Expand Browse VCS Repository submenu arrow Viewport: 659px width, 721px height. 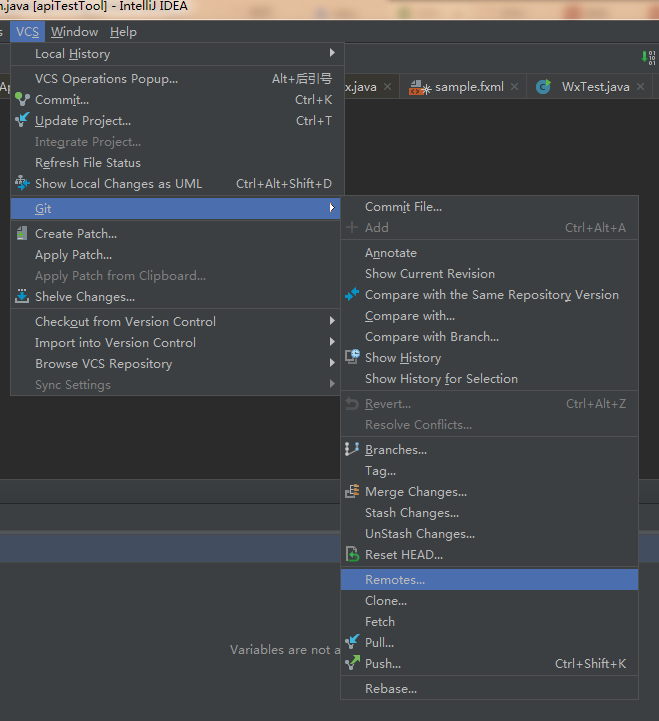pyautogui.click(x=332, y=363)
